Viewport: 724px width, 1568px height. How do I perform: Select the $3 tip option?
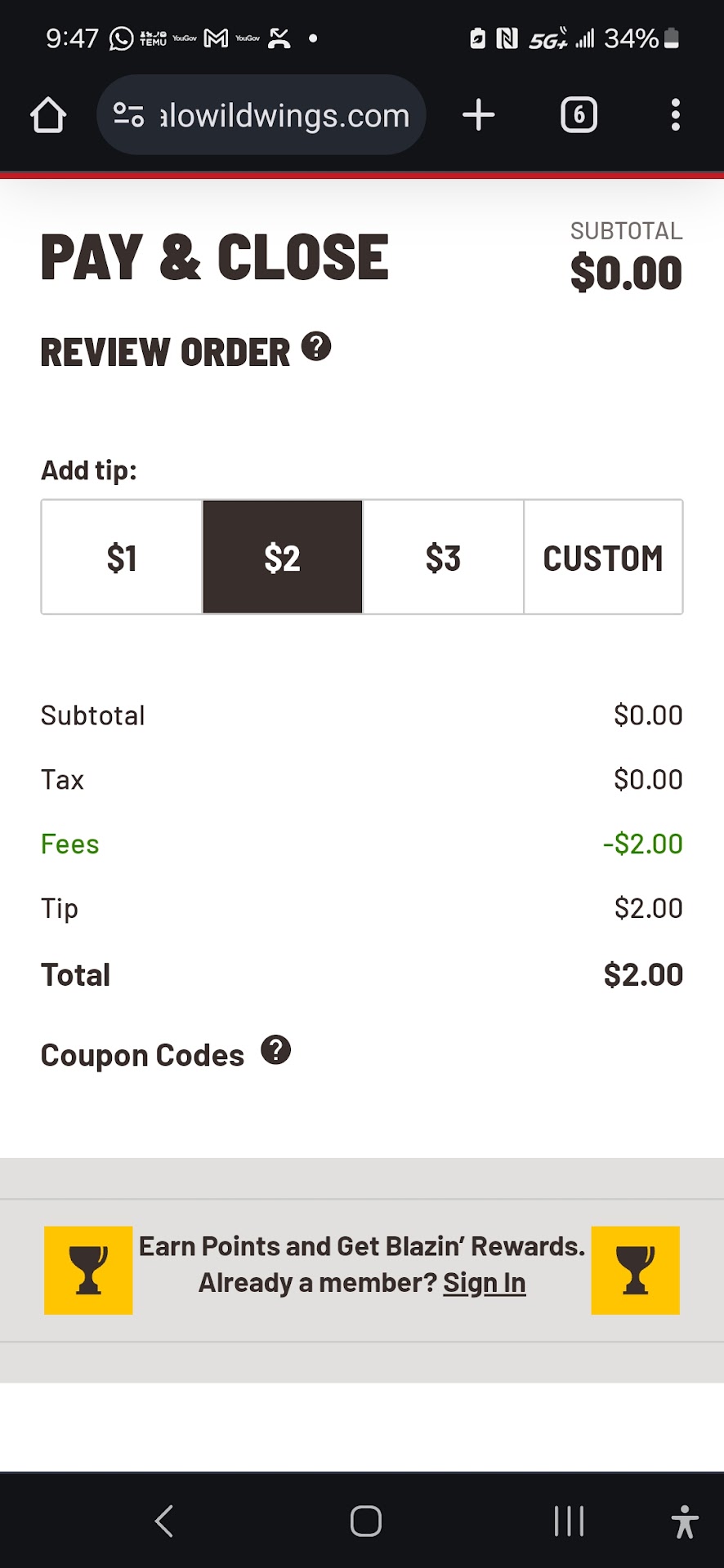click(x=443, y=558)
